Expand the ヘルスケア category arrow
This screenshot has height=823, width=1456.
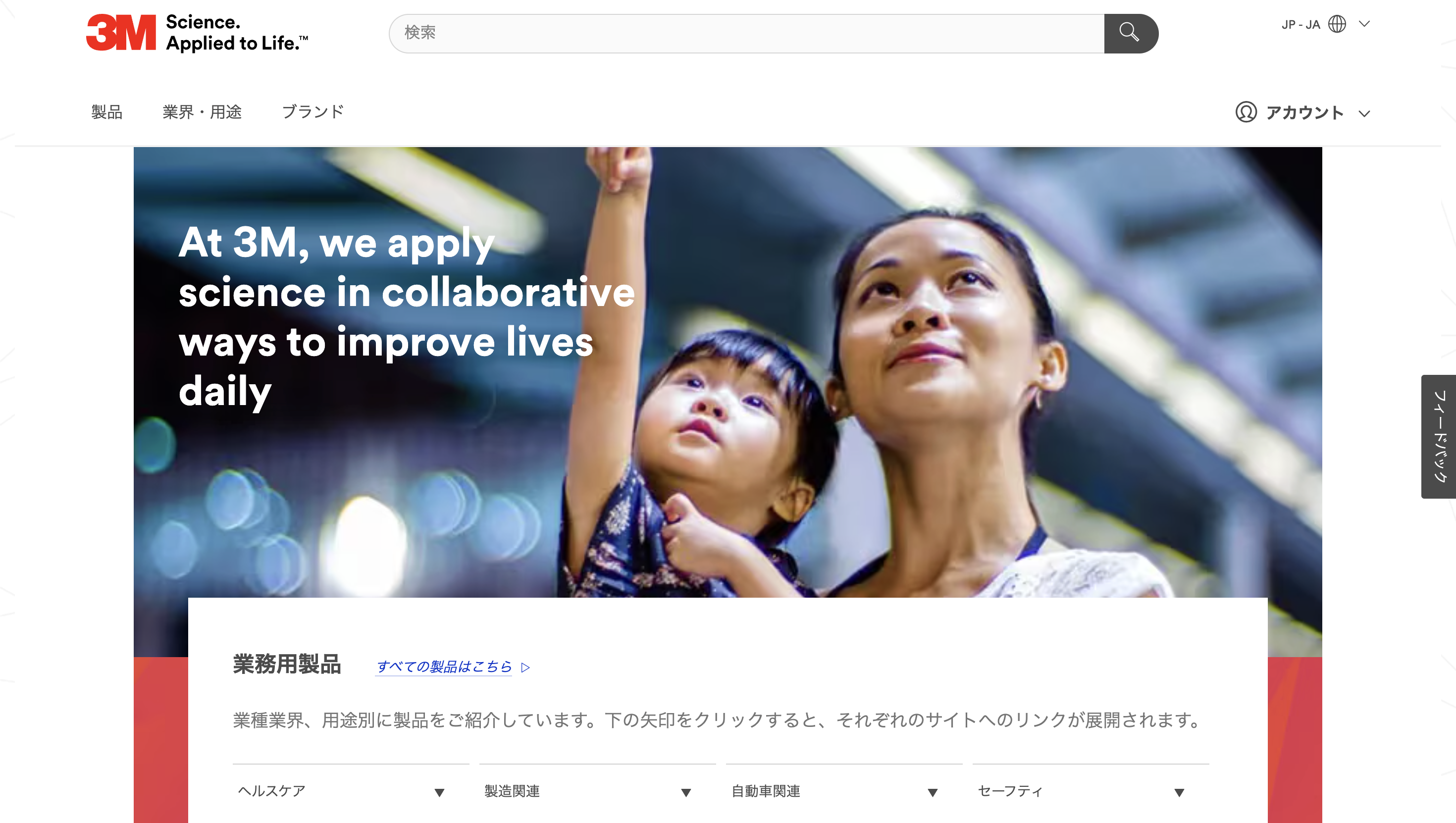point(439,792)
